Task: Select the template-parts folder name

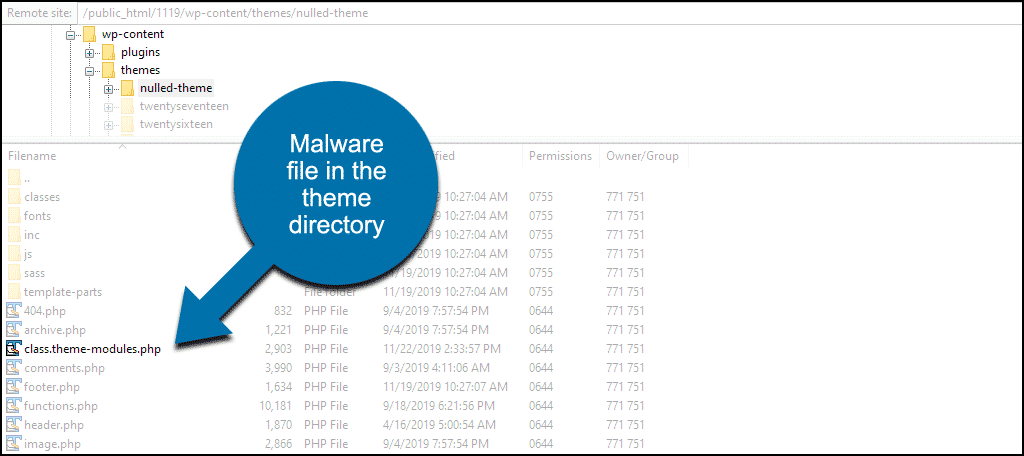Action: click(x=63, y=292)
